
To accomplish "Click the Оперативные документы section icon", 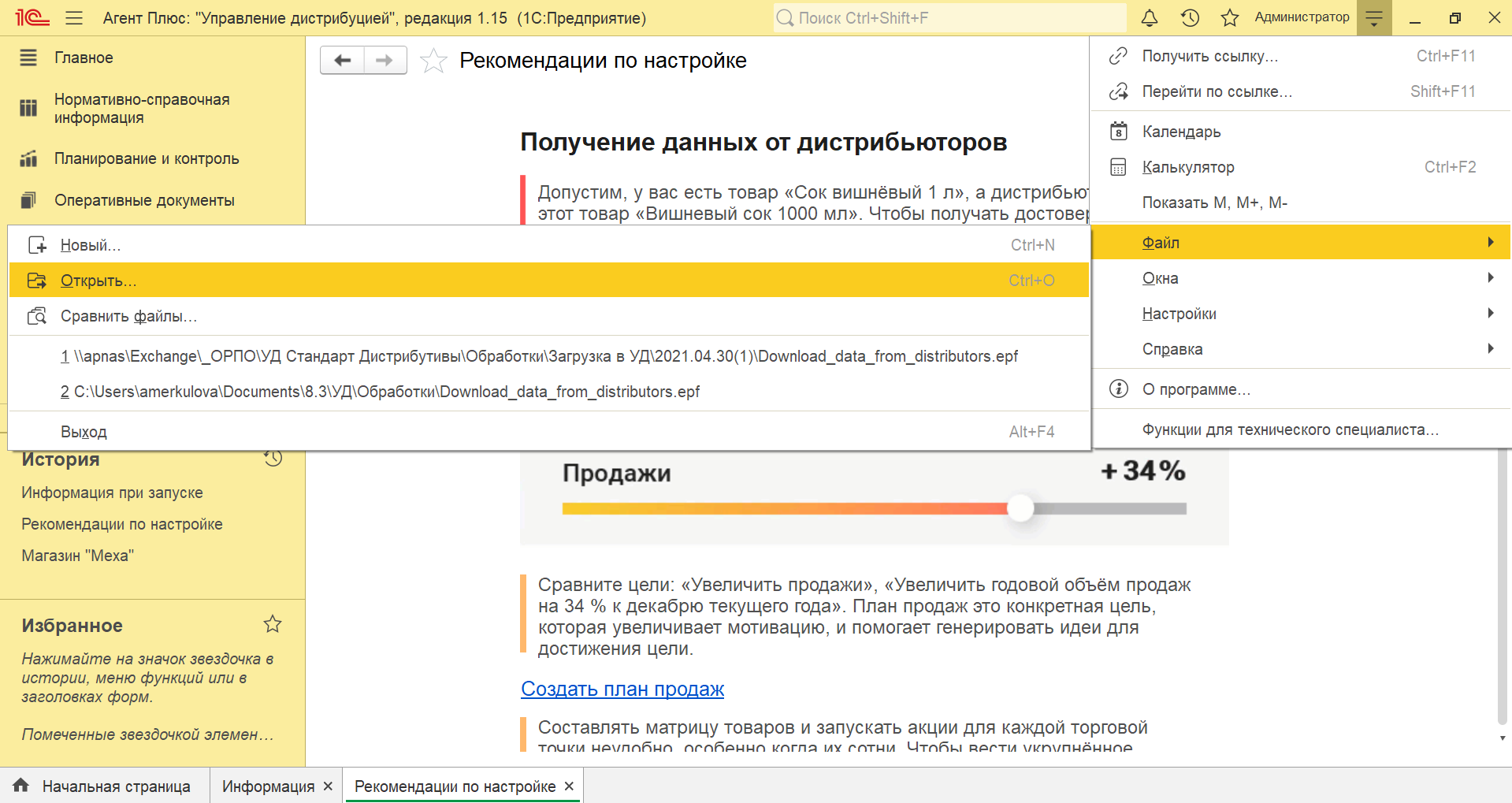I will [x=28, y=200].
